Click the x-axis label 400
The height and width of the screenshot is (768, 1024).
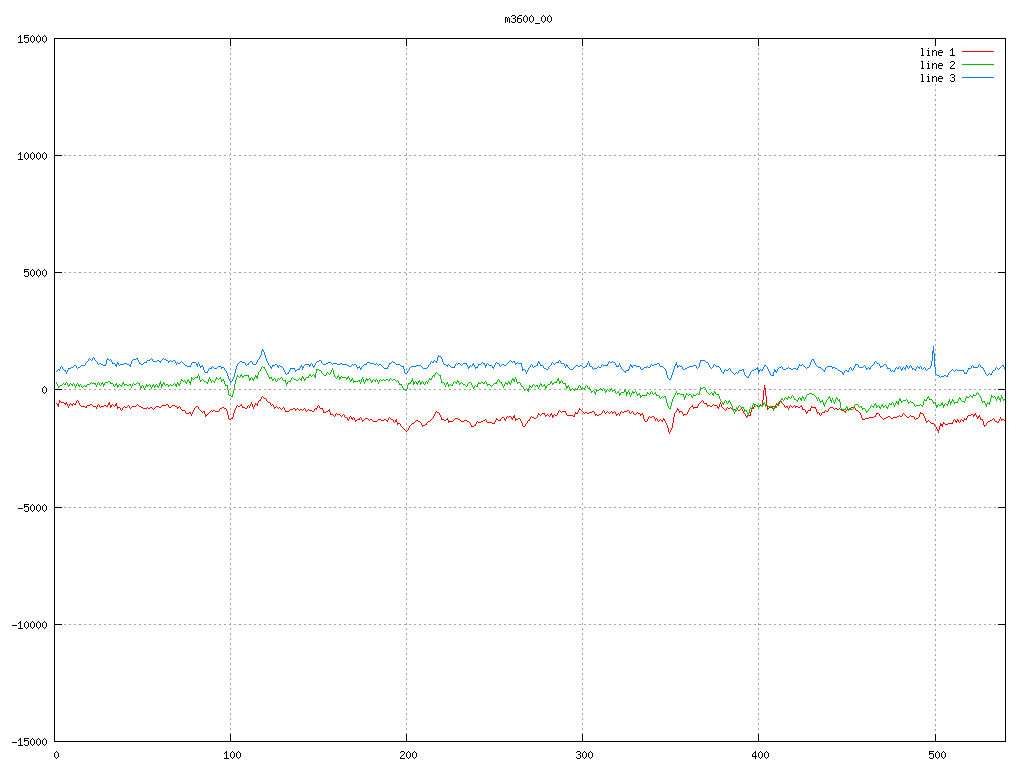[x=761, y=756]
